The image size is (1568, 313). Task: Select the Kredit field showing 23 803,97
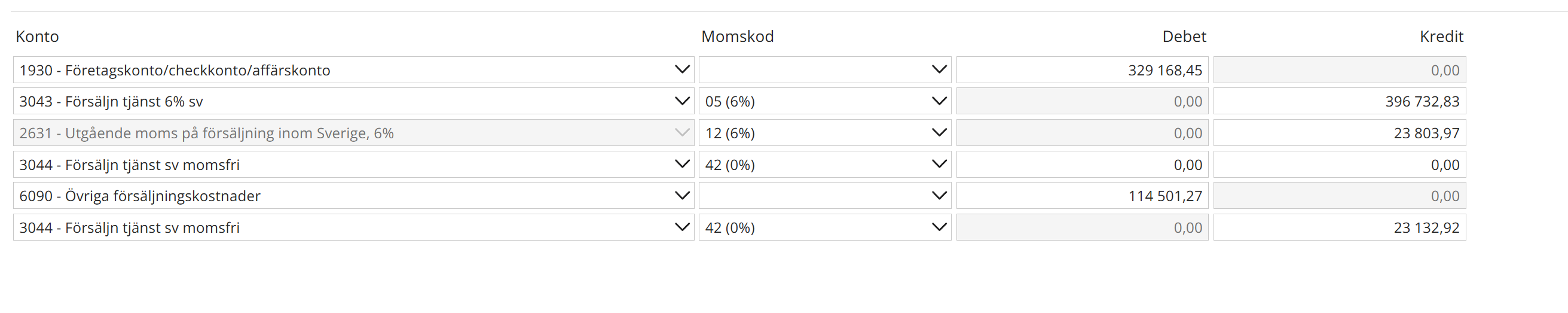1339,133
